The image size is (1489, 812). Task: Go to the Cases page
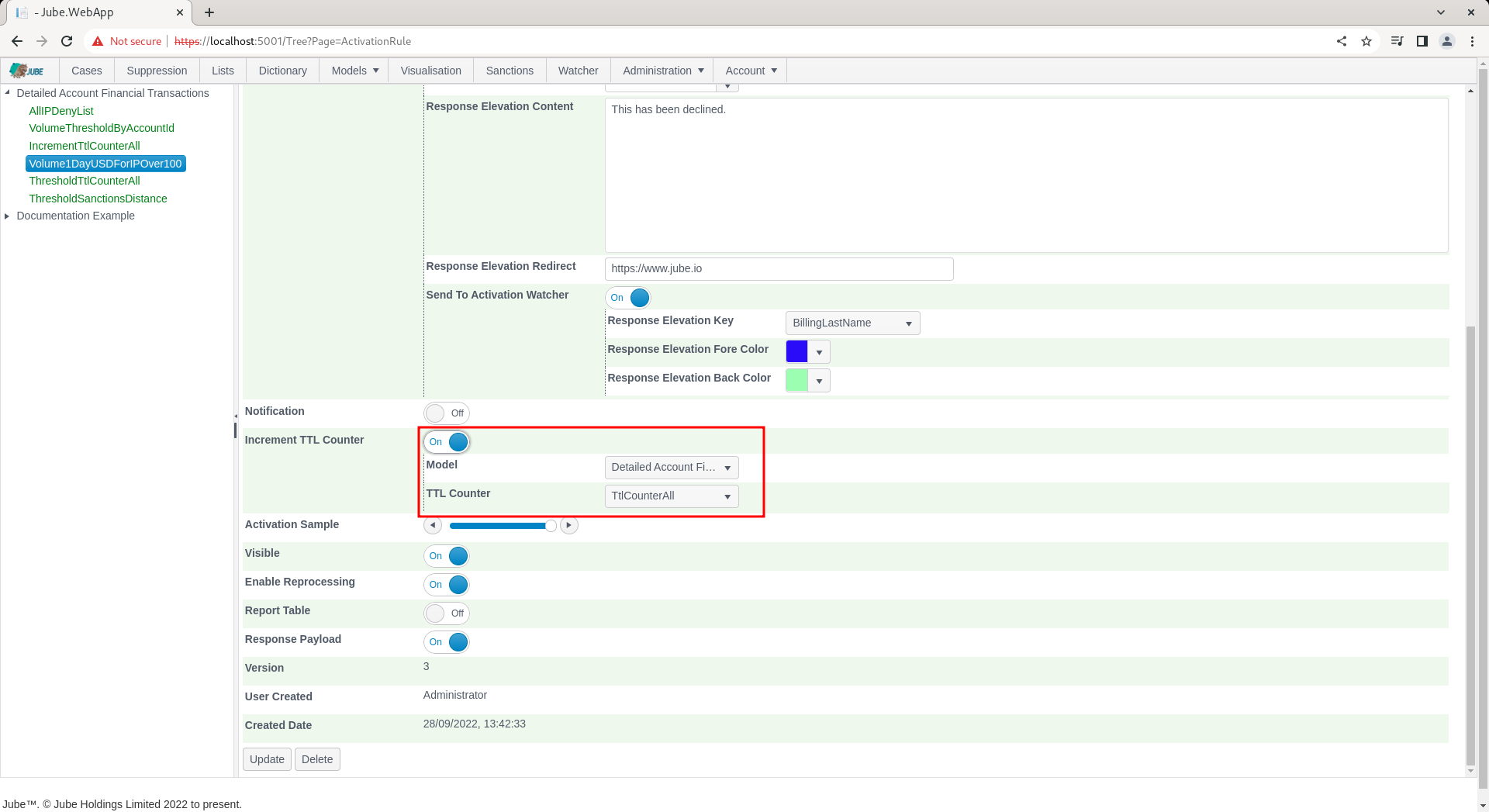click(87, 71)
